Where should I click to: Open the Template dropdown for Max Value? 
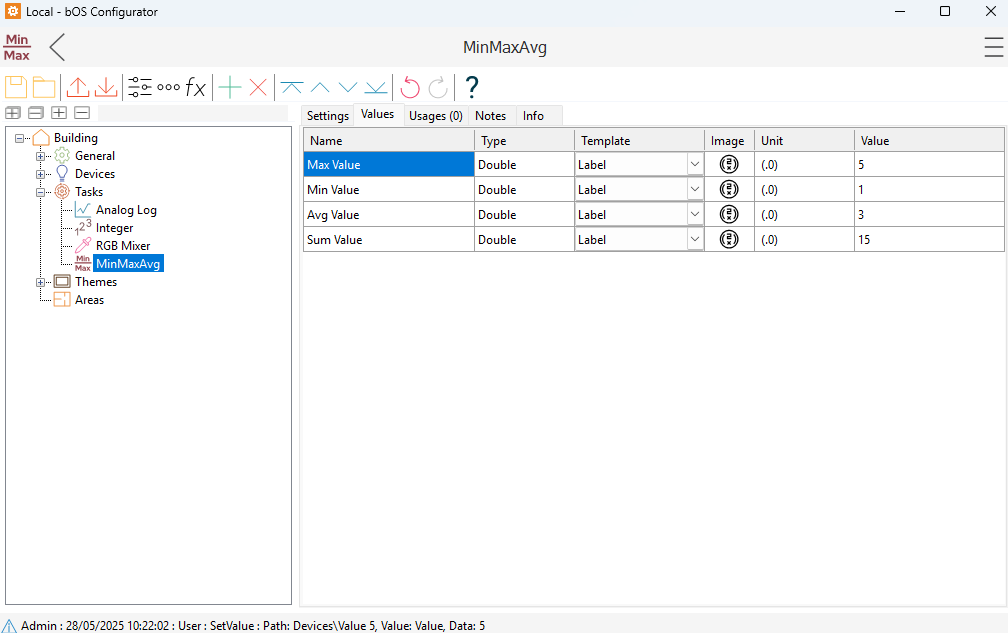coord(695,165)
